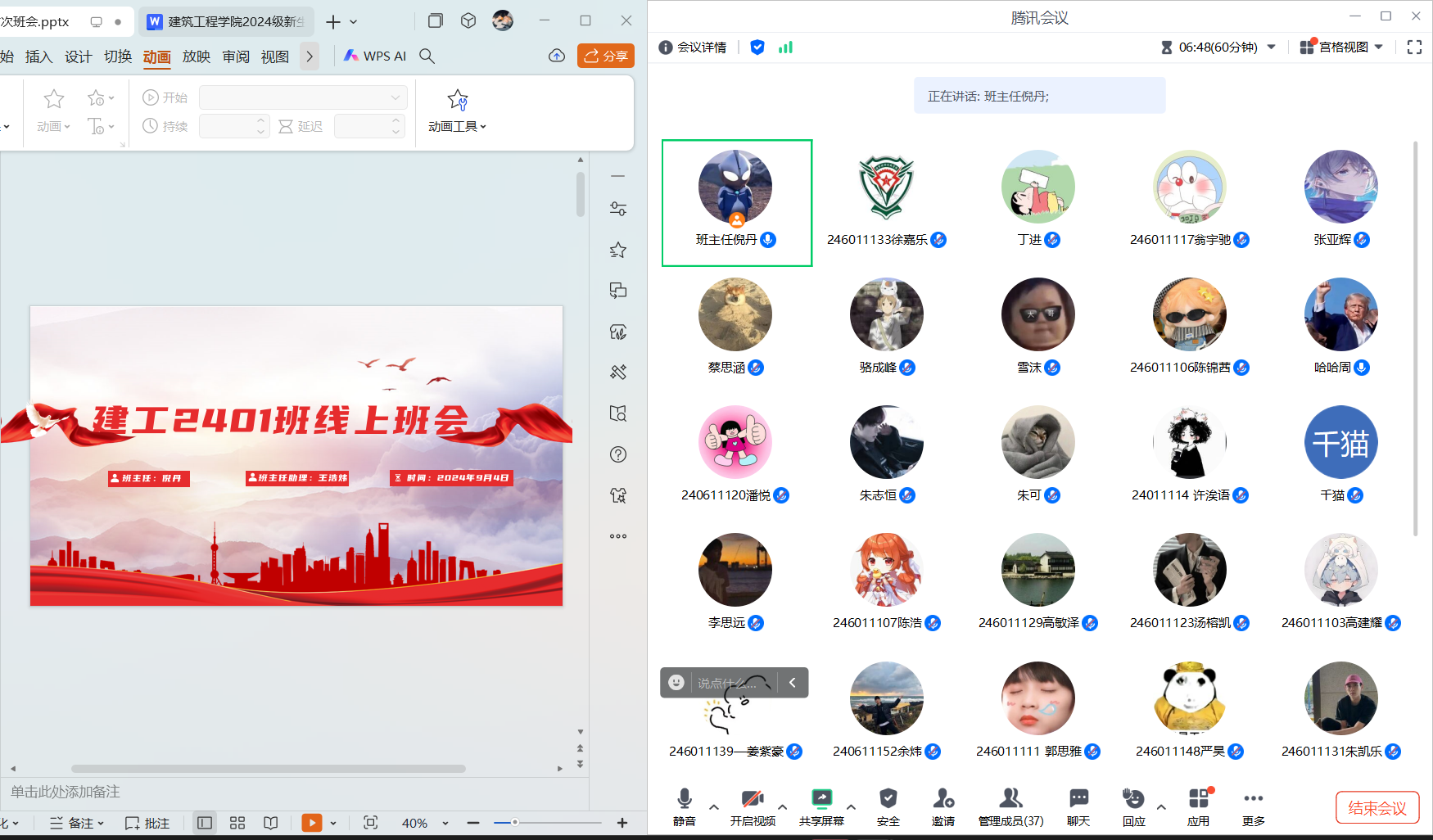1433x840 pixels.
Task: End the meeting with 结束会议 button
Action: click(1376, 808)
